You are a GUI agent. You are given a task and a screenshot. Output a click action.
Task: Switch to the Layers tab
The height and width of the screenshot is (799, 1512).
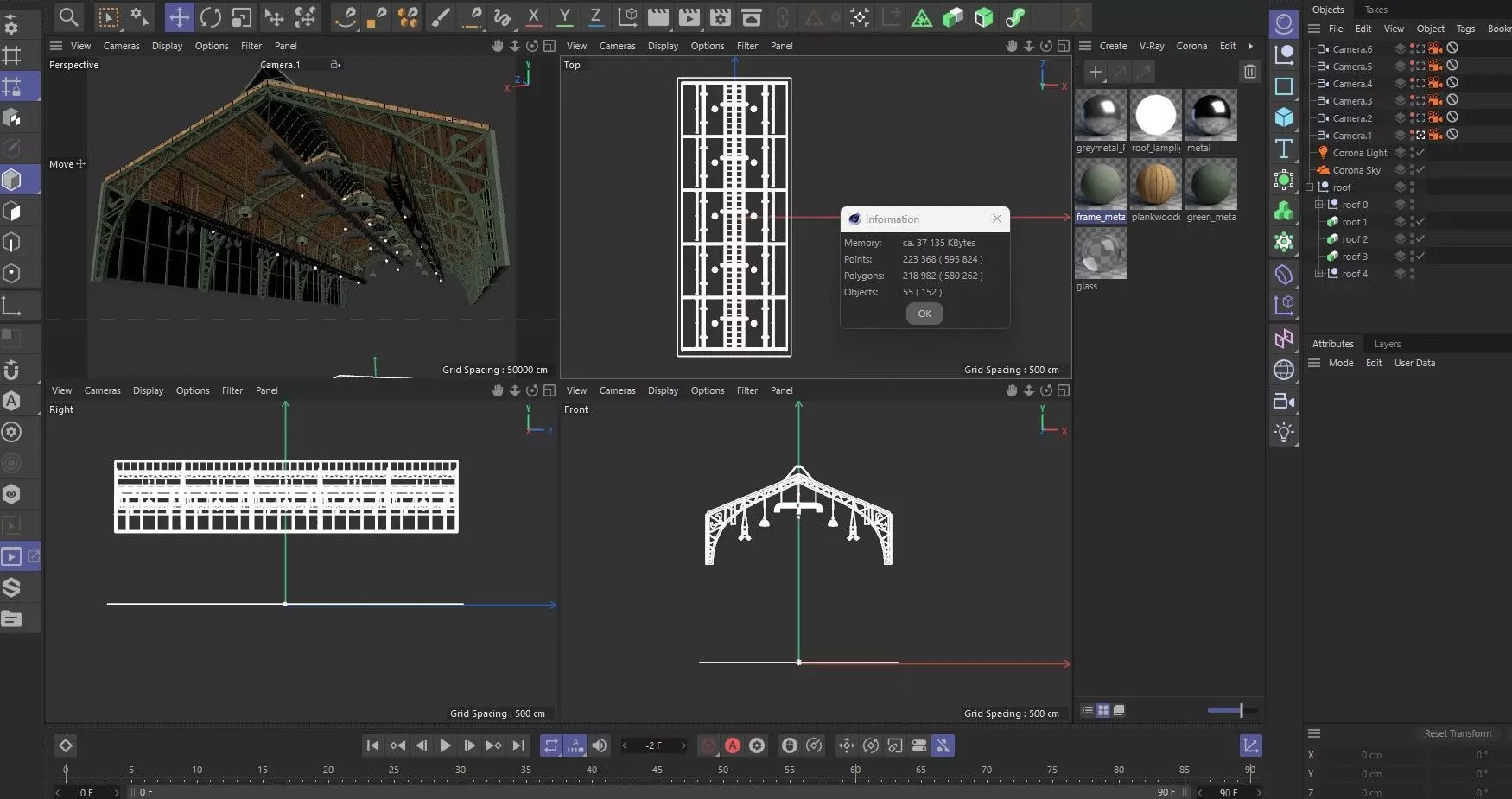(1387, 344)
